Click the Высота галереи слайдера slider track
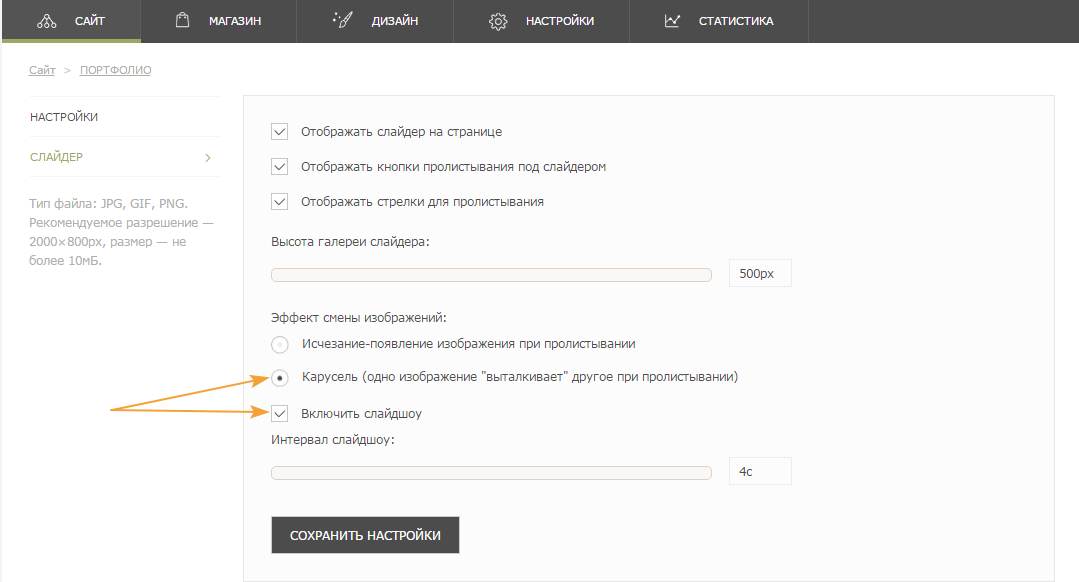 (491, 275)
